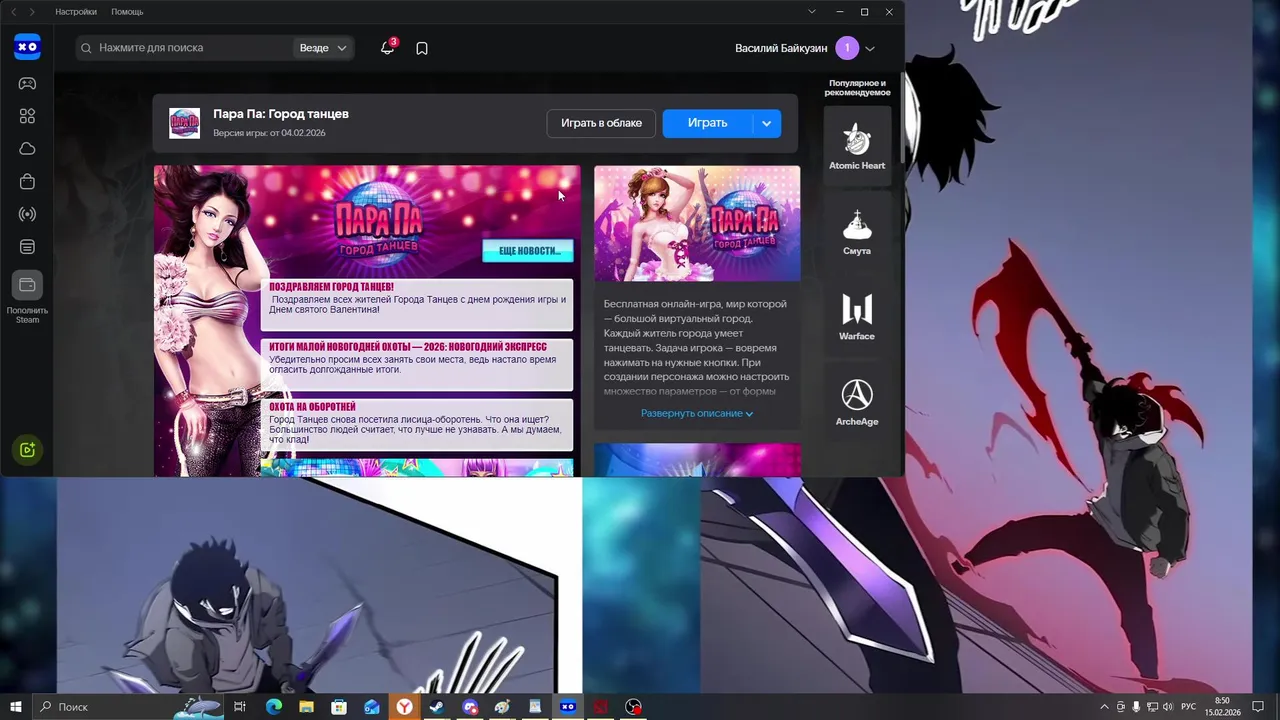This screenshot has height=720, width=1280.
Task: Click game title Пара Па: Город танцев
Action: 281,114
